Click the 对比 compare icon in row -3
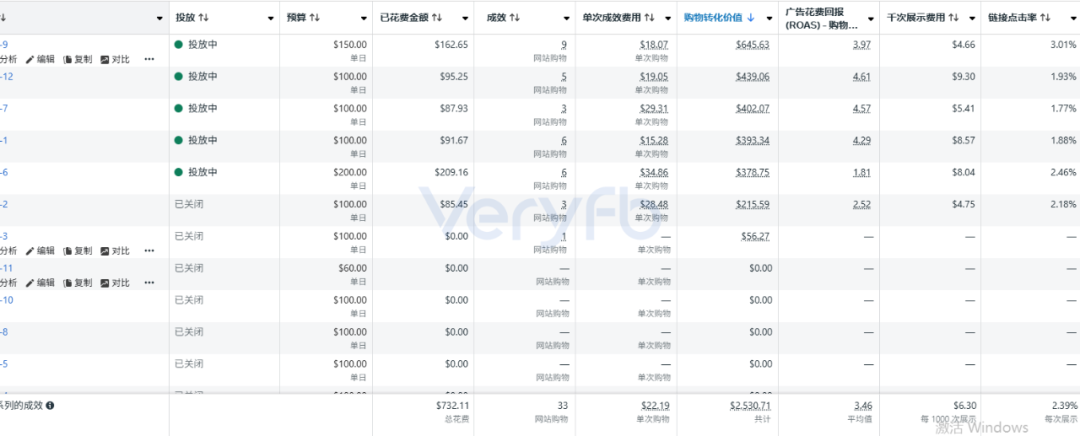This screenshot has height=436, width=1080. 105,251
